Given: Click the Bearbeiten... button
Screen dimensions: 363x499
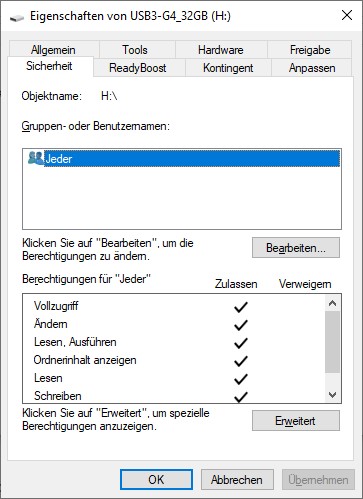Looking at the screenshot, I should [x=296, y=248].
